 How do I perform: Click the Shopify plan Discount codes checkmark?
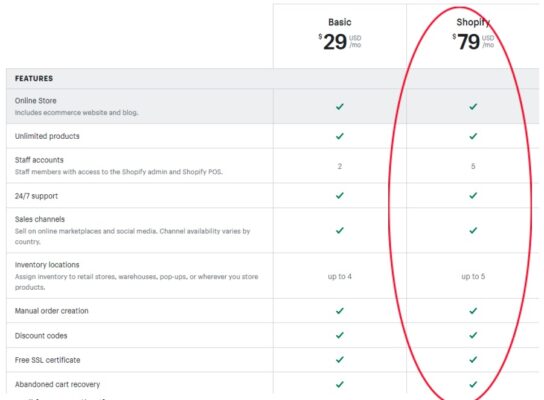coord(473,335)
